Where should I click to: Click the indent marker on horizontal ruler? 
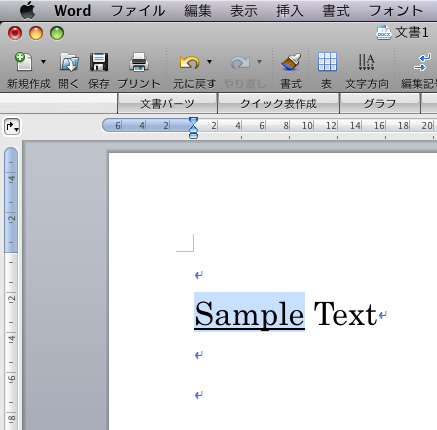pos(193,128)
